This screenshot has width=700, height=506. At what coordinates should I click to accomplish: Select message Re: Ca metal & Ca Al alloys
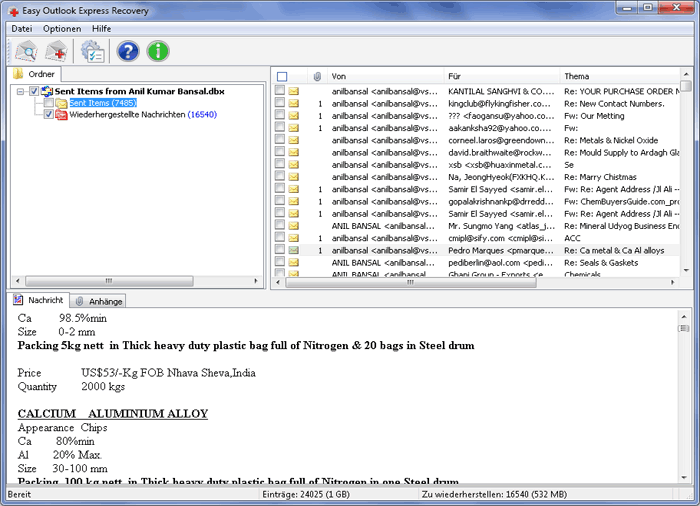pyautogui.click(x=614, y=251)
